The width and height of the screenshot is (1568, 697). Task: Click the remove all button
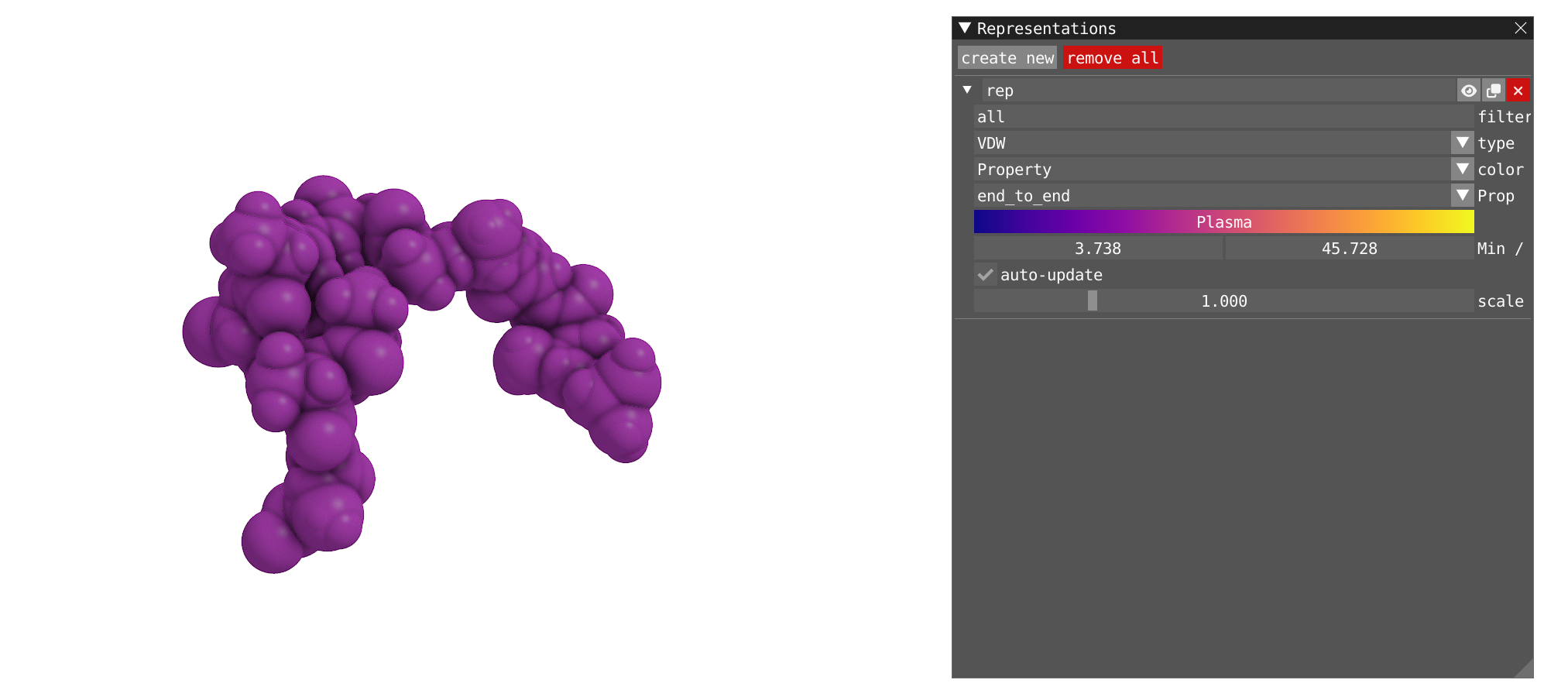[x=1113, y=58]
